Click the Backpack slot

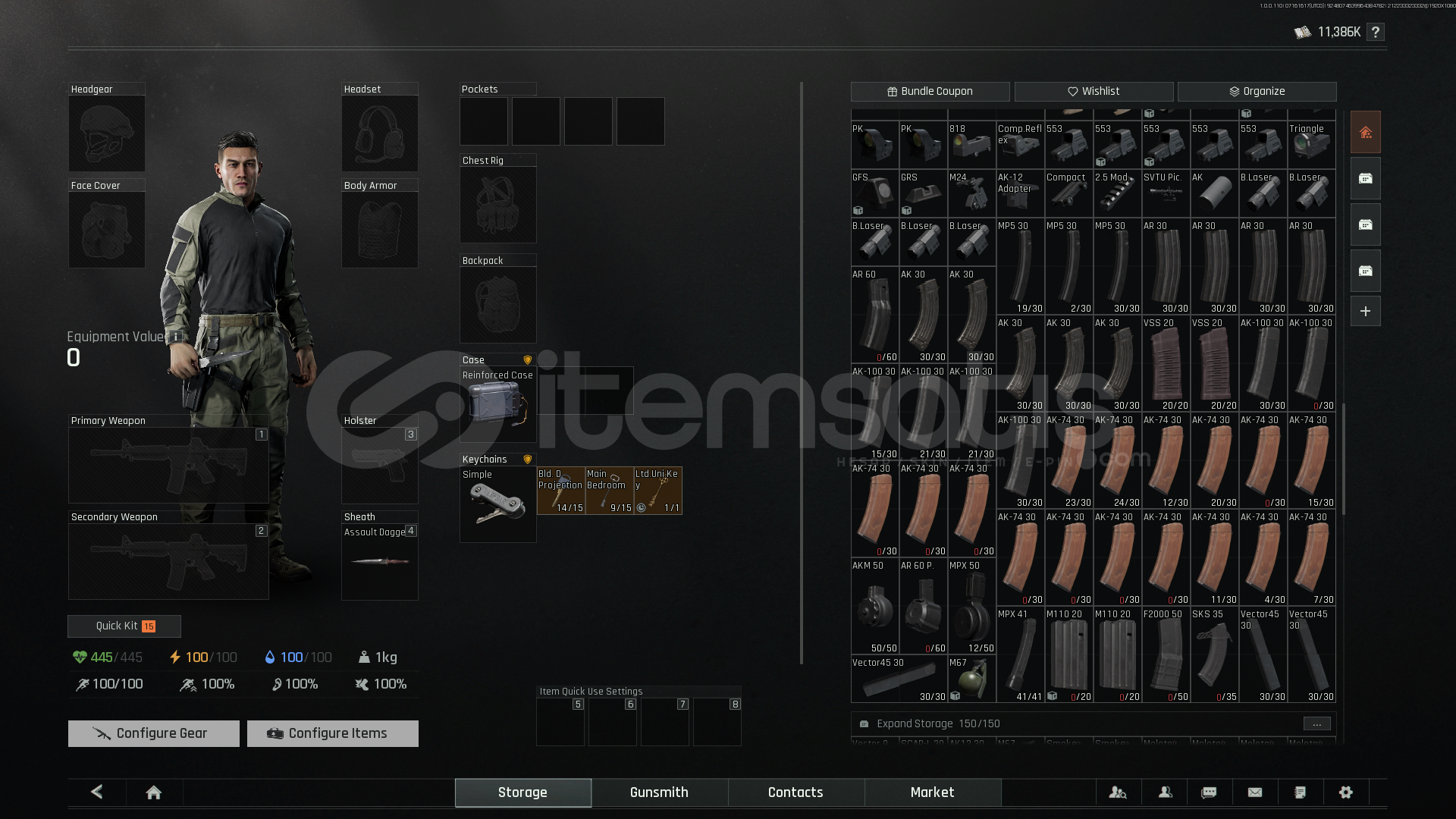pos(497,305)
